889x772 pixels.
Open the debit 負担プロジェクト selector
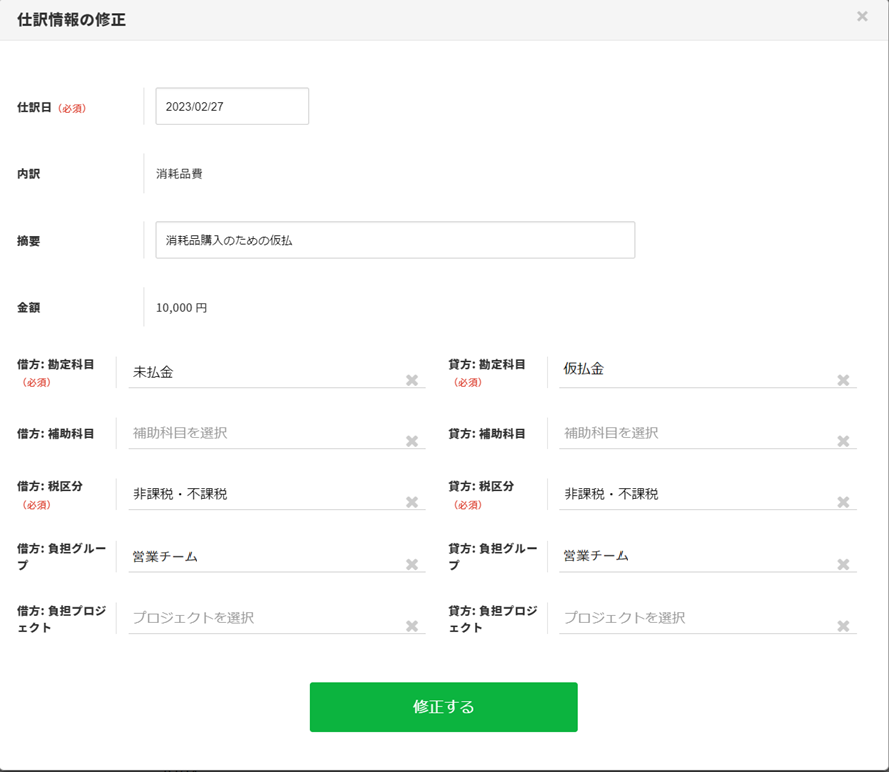[260, 618]
